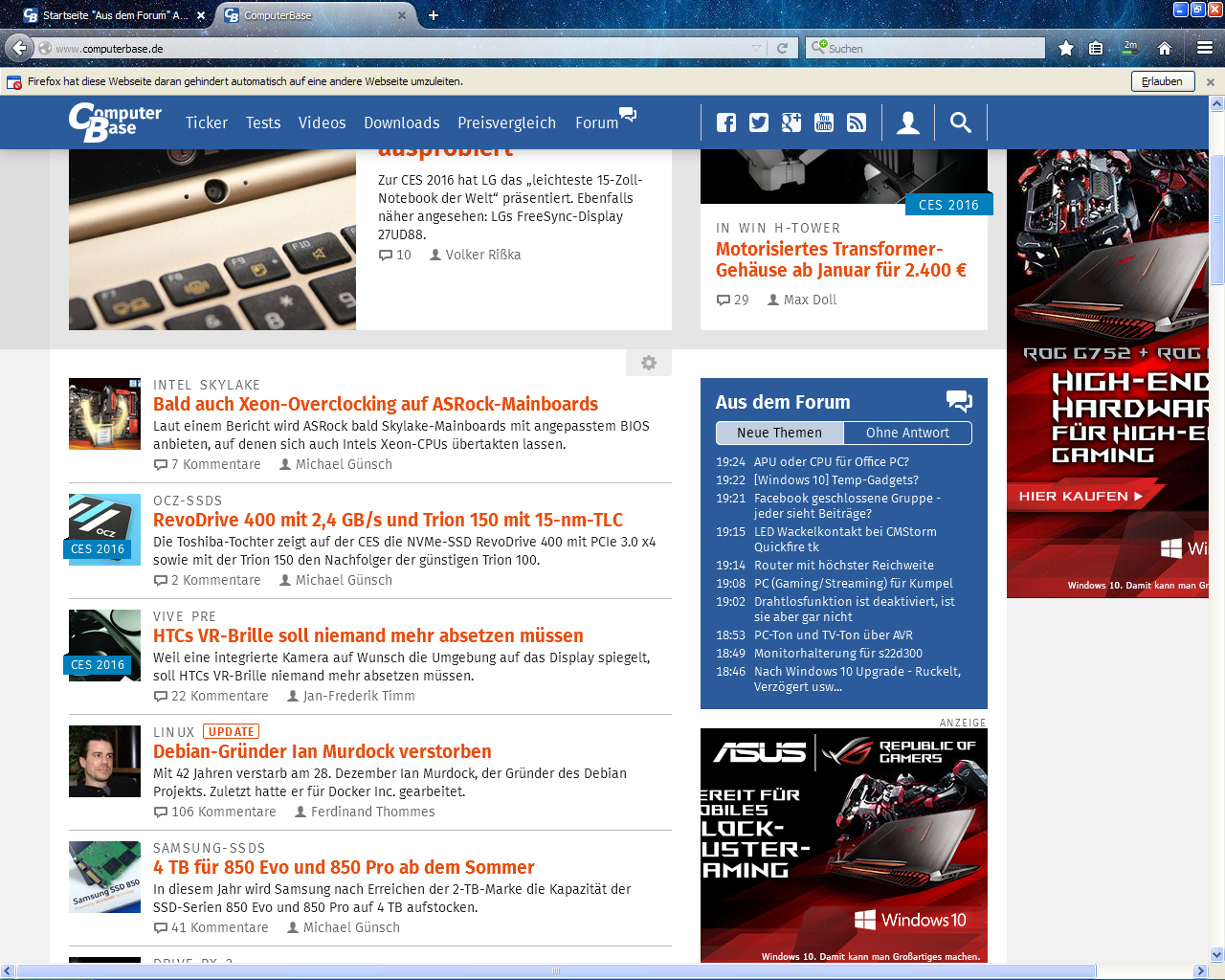Allow the redirect with Erlauben button
The height and width of the screenshot is (980, 1225).
pyautogui.click(x=1163, y=81)
